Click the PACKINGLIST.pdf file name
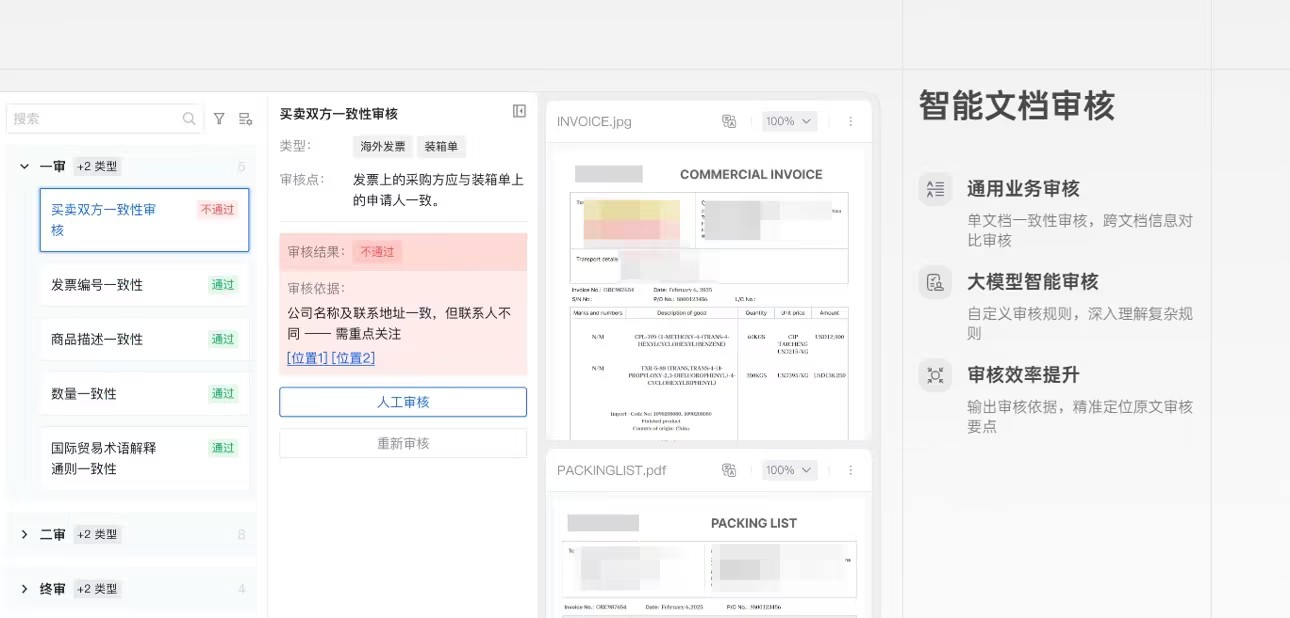The width and height of the screenshot is (1290, 618). 611,470
